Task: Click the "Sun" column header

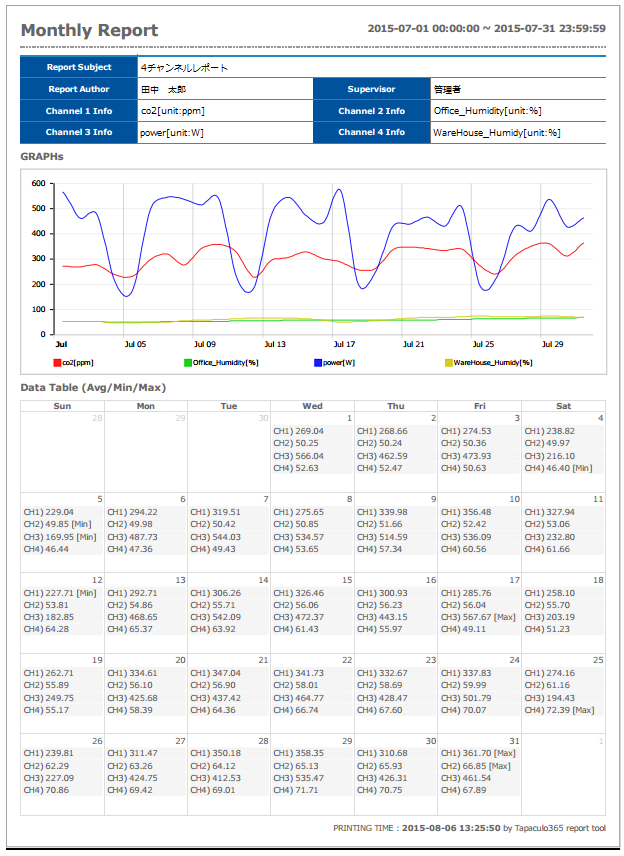Action: (62, 406)
